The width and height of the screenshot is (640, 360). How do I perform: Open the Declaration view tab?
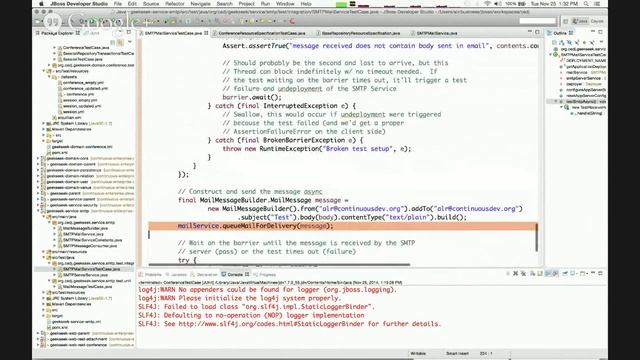(x=204, y=275)
